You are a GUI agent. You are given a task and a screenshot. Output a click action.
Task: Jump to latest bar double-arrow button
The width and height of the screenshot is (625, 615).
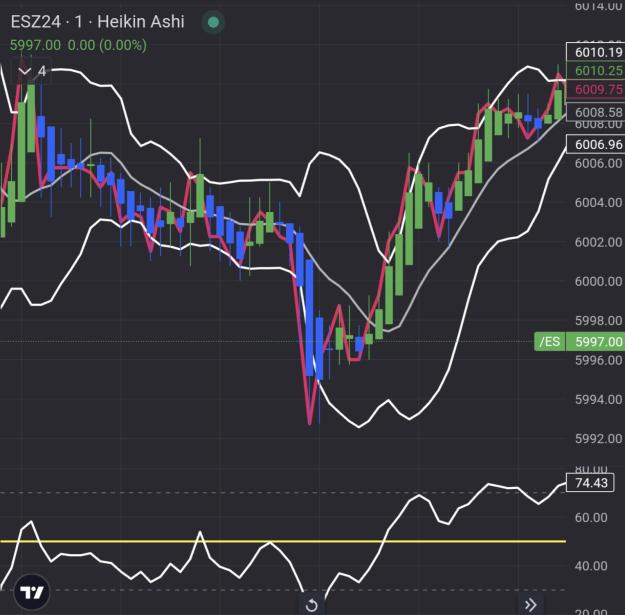531,605
